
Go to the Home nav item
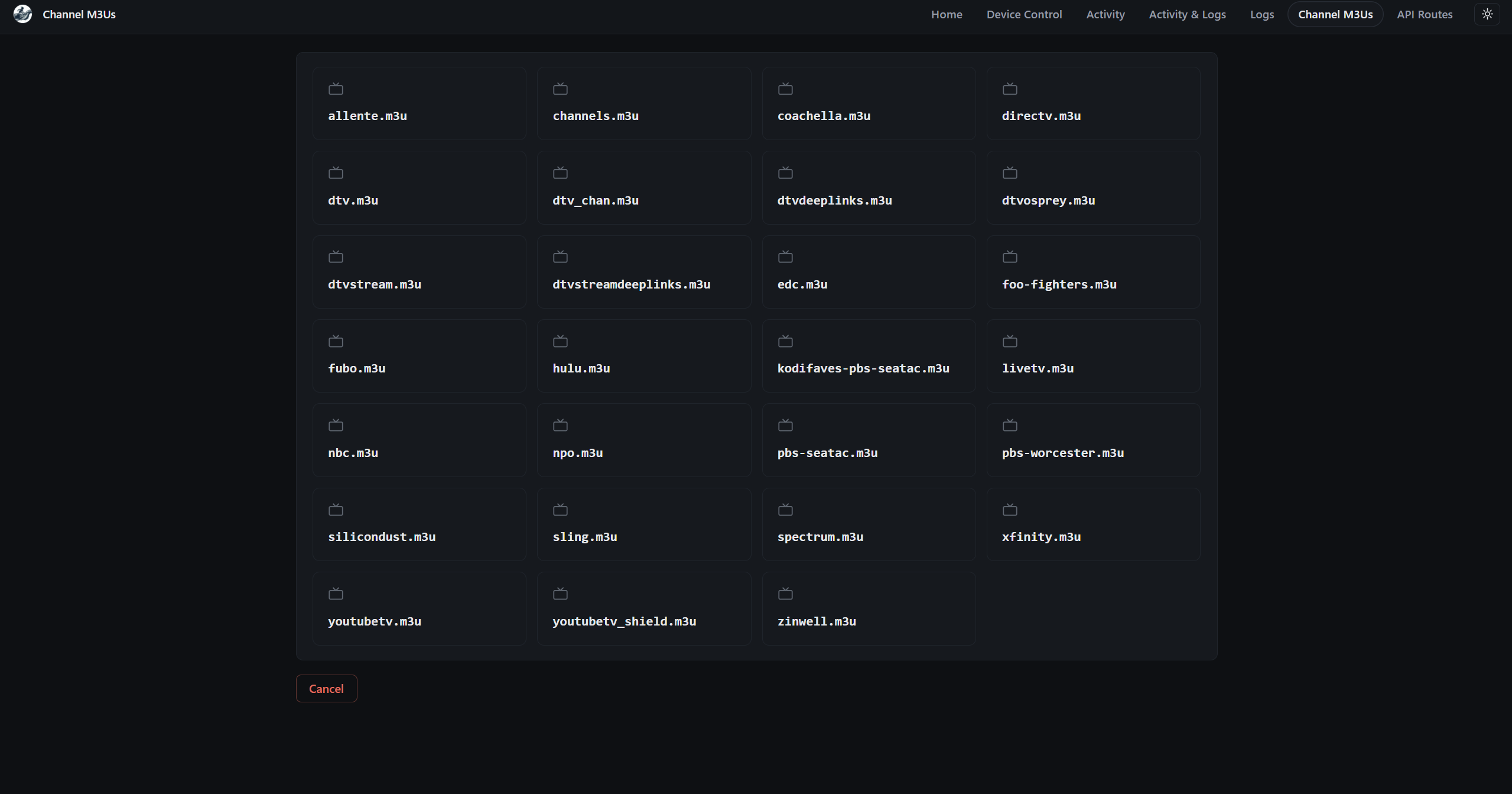point(947,14)
